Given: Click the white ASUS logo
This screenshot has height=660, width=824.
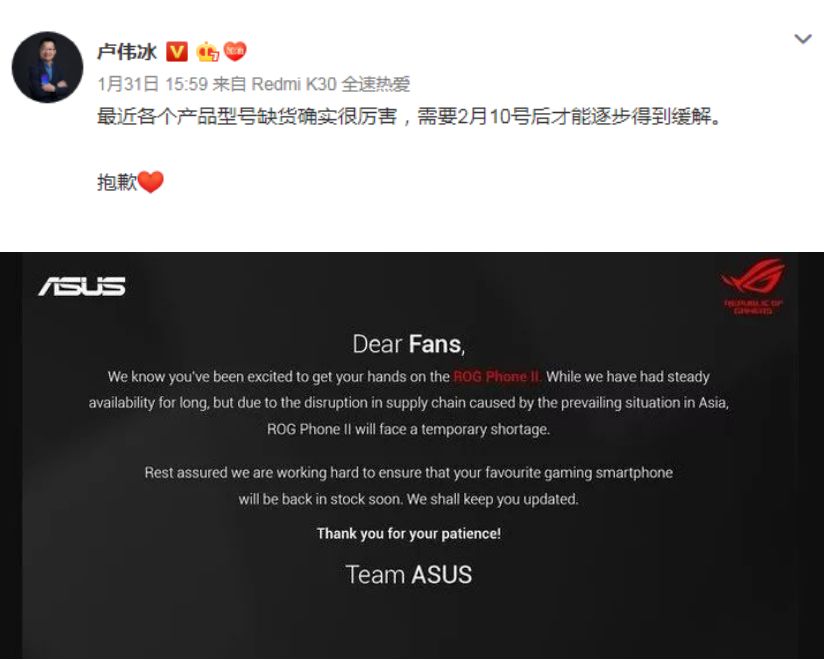Looking at the screenshot, I should point(82,286).
